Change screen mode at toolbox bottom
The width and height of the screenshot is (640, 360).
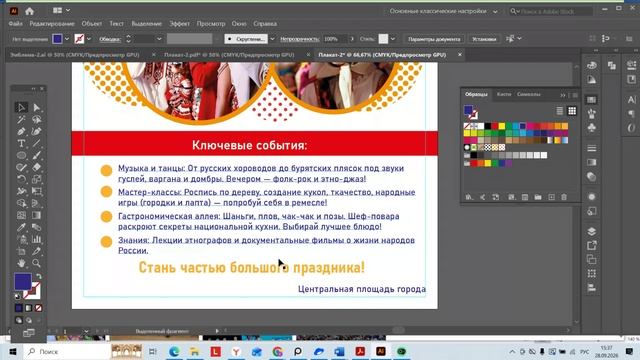tap(29, 333)
